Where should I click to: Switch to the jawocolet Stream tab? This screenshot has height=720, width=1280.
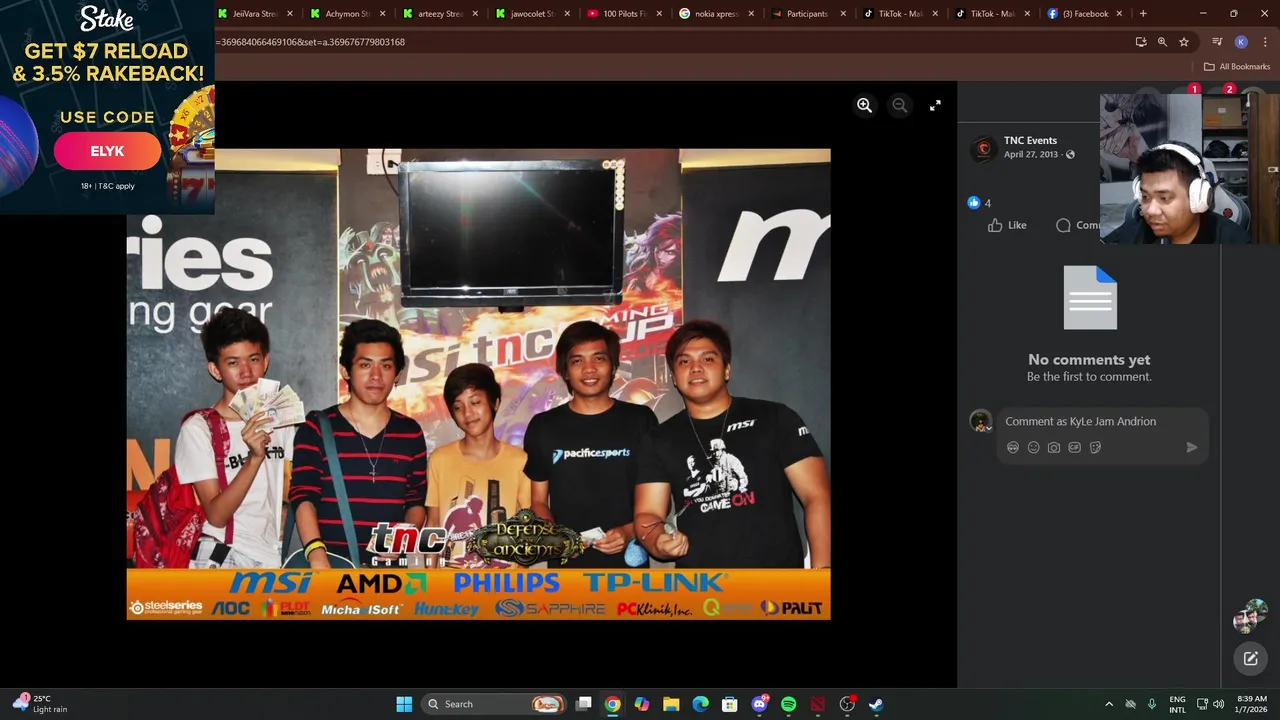532,14
